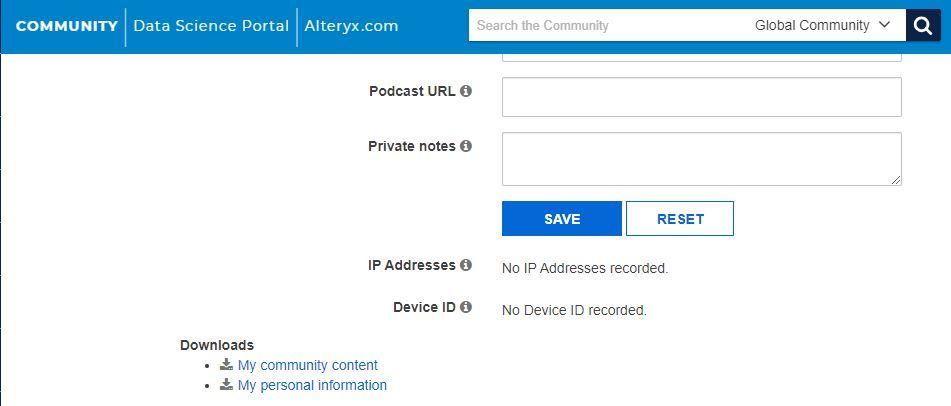
Task: Go to Data Science Portal
Action: click(211, 26)
